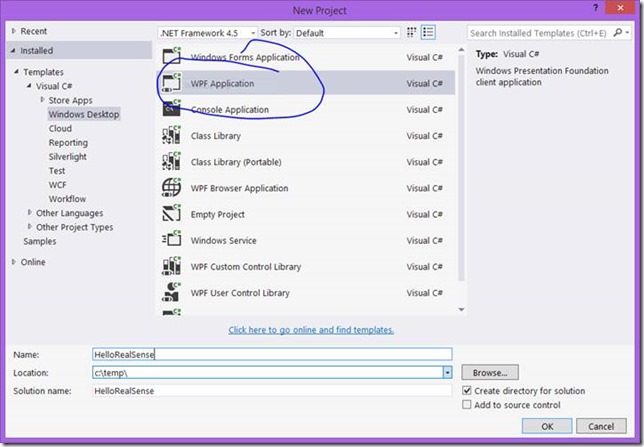The image size is (644, 447).
Task: Expand the Other Project Types node
Action: 30,226
